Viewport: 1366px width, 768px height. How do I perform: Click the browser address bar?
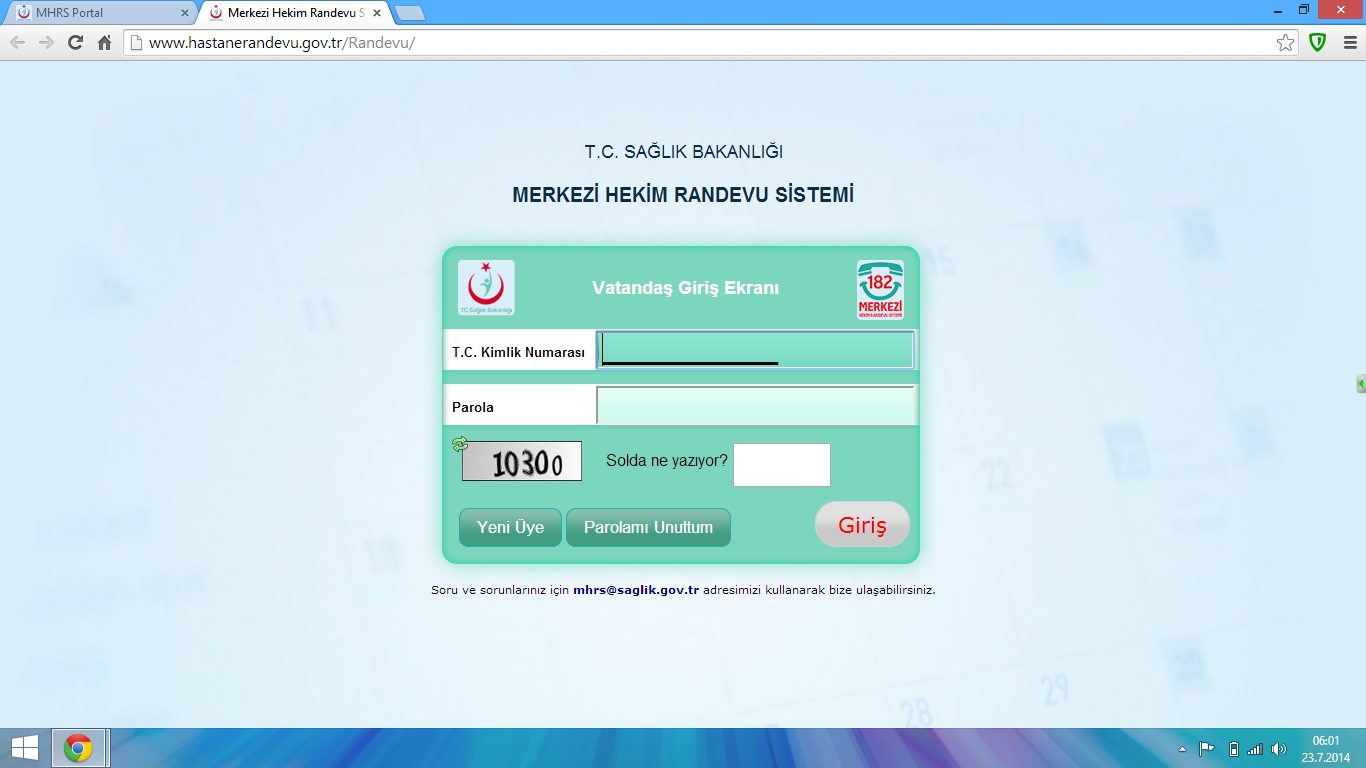click(711, 43)
